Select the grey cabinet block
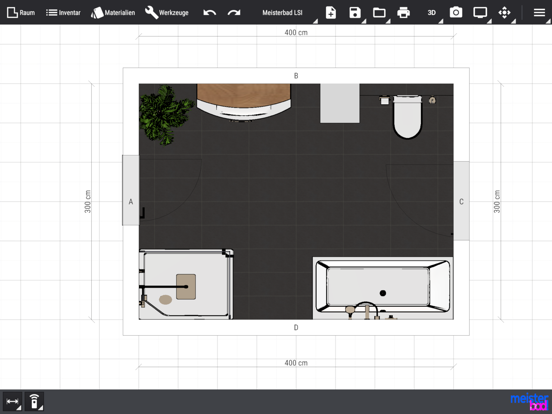The height and width of the screenshot is (414, 552). [x=340, y=104]
